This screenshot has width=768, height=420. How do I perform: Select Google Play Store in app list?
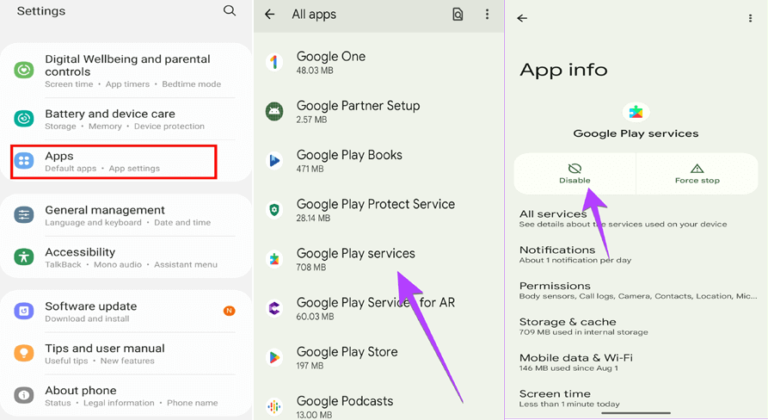pos(379,357)
